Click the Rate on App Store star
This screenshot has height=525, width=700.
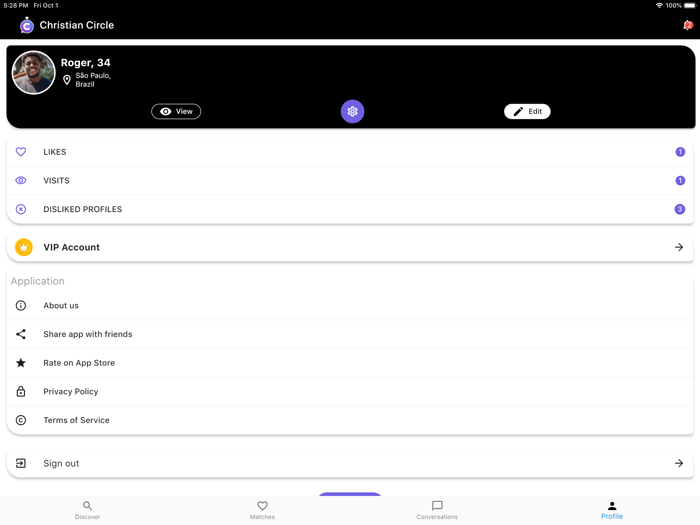(21, 362)
